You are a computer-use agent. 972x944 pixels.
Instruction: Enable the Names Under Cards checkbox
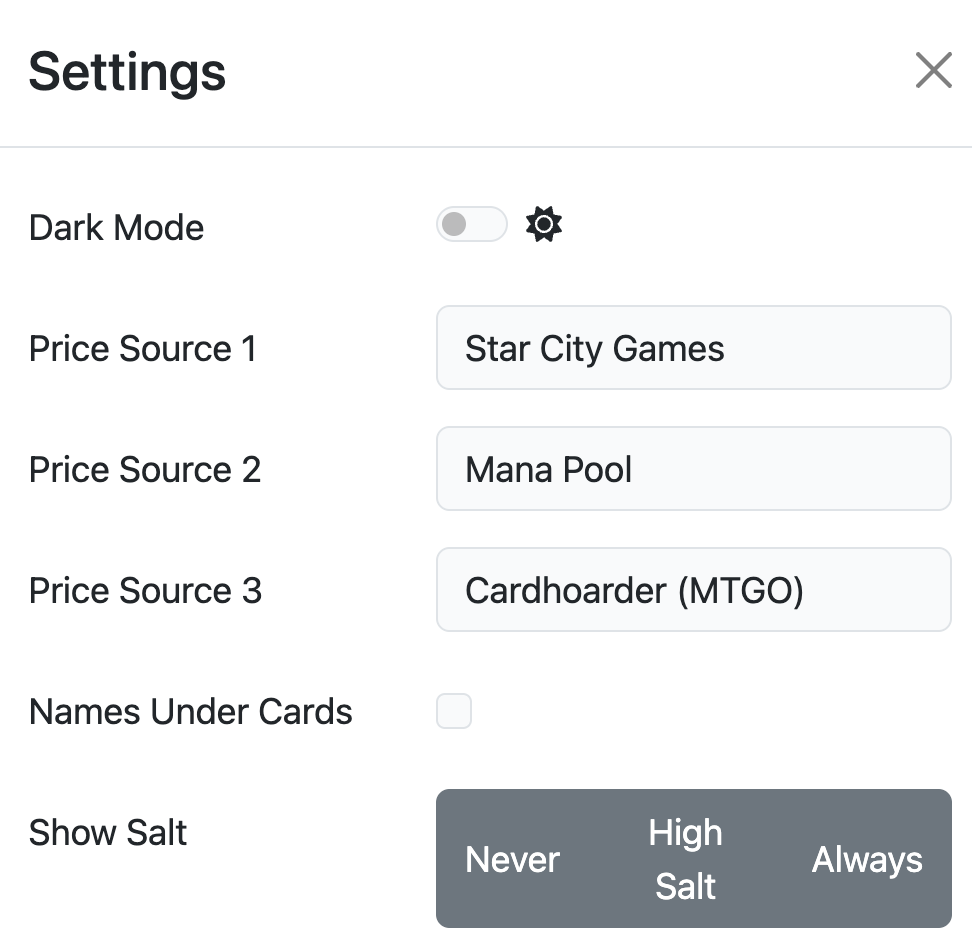pos(454,712)
